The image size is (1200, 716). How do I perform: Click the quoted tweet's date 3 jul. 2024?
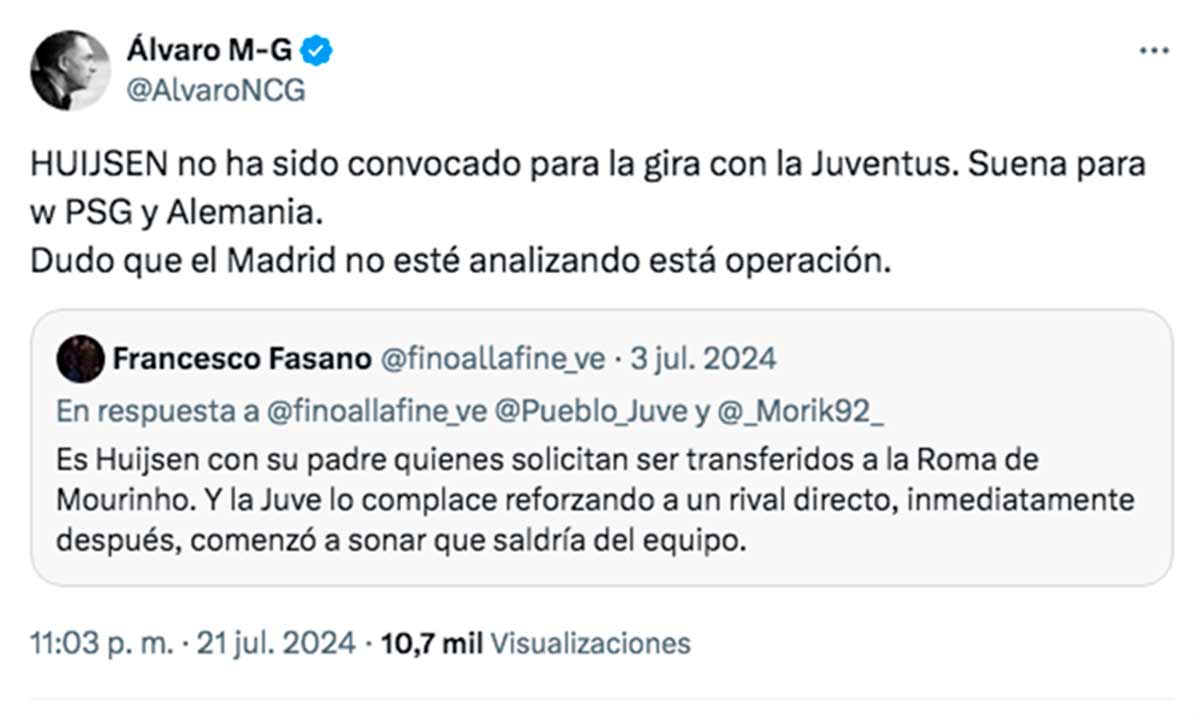point(703,359)
